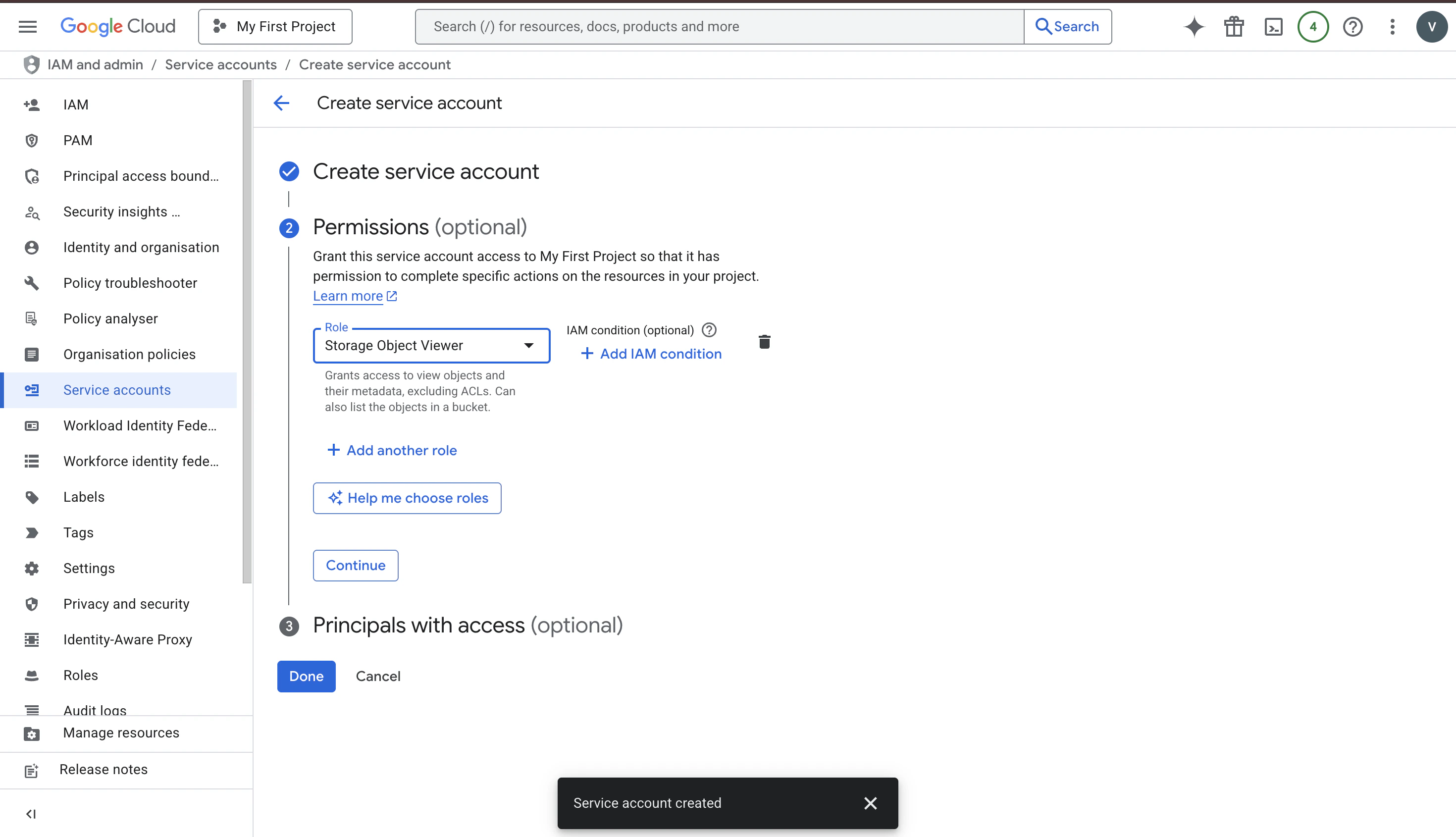Open Identity and organisation
This screenshot has height=837, width=1456.
pos(118,247)
